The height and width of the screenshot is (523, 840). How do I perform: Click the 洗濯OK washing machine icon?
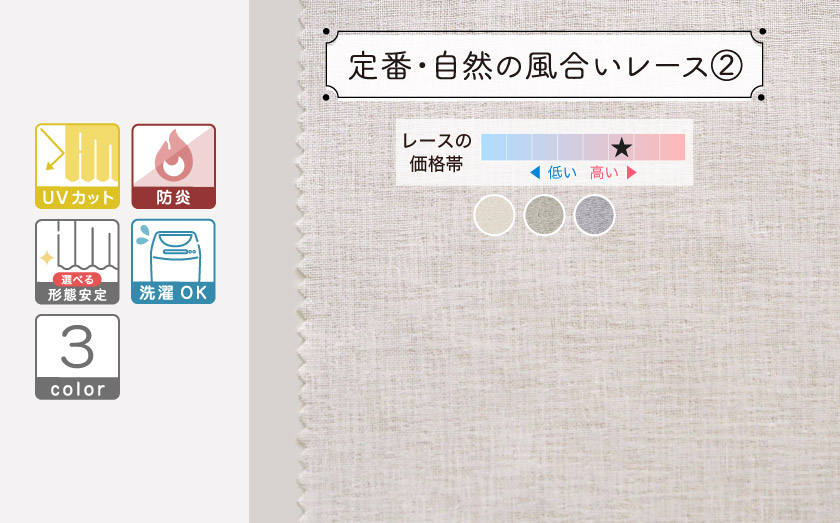pyautogui.click(x=174, y=262)
